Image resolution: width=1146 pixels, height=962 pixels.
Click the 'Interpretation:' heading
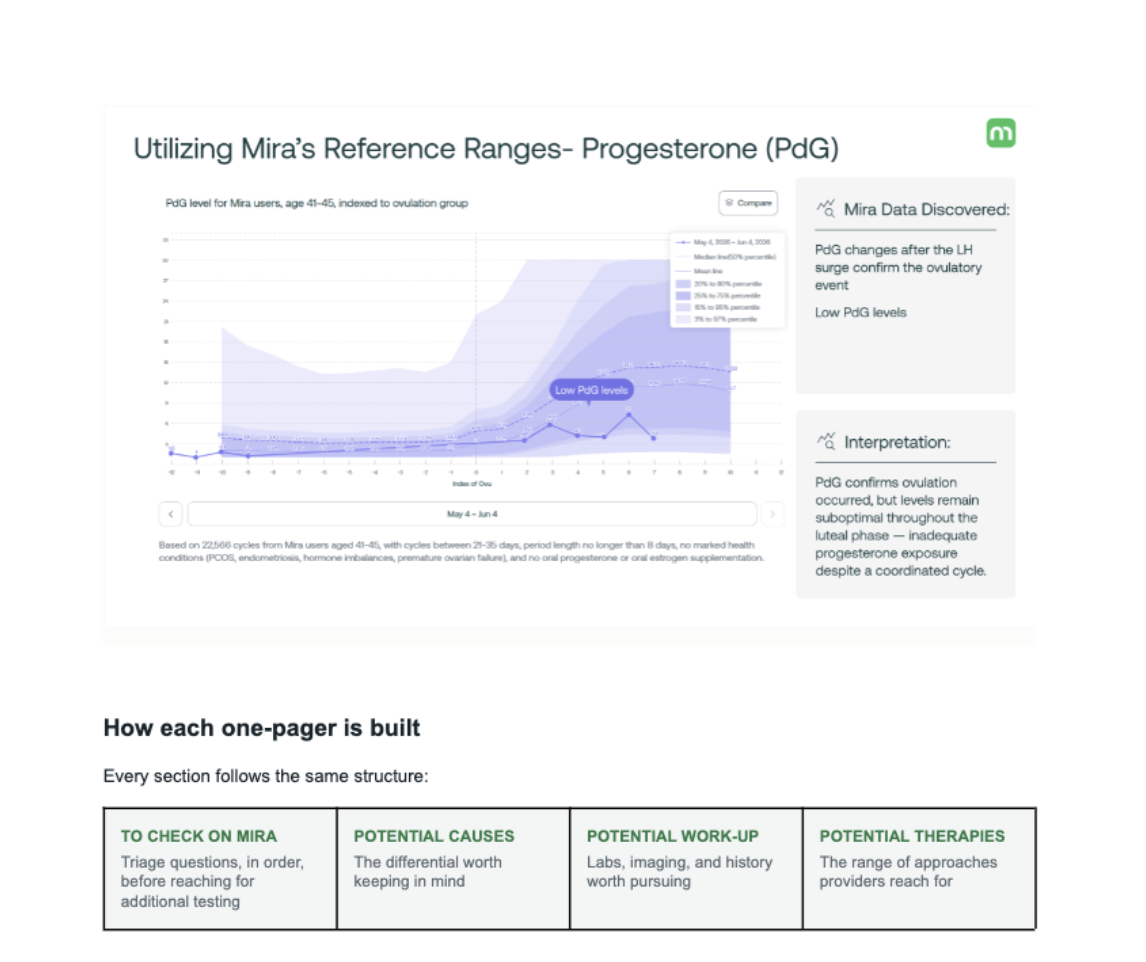click(898, 442)
